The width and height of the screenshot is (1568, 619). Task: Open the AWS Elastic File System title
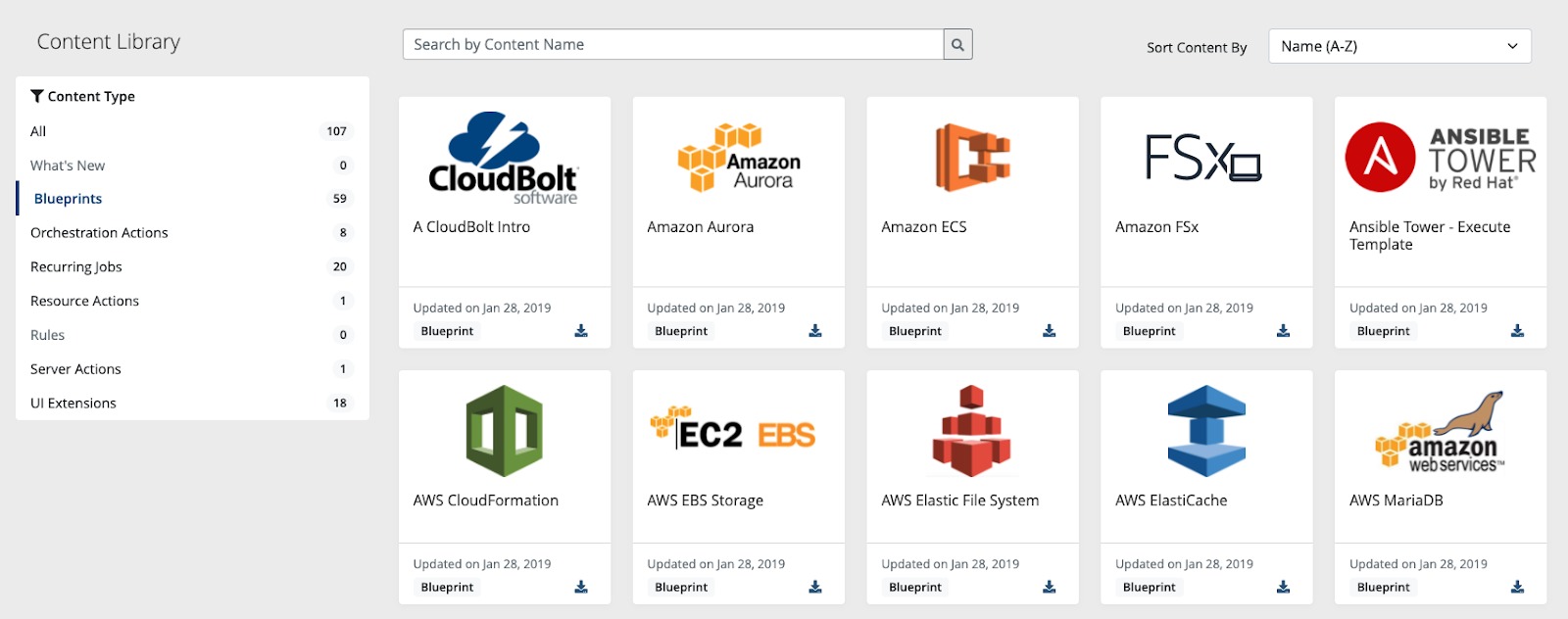pos(960,500)
